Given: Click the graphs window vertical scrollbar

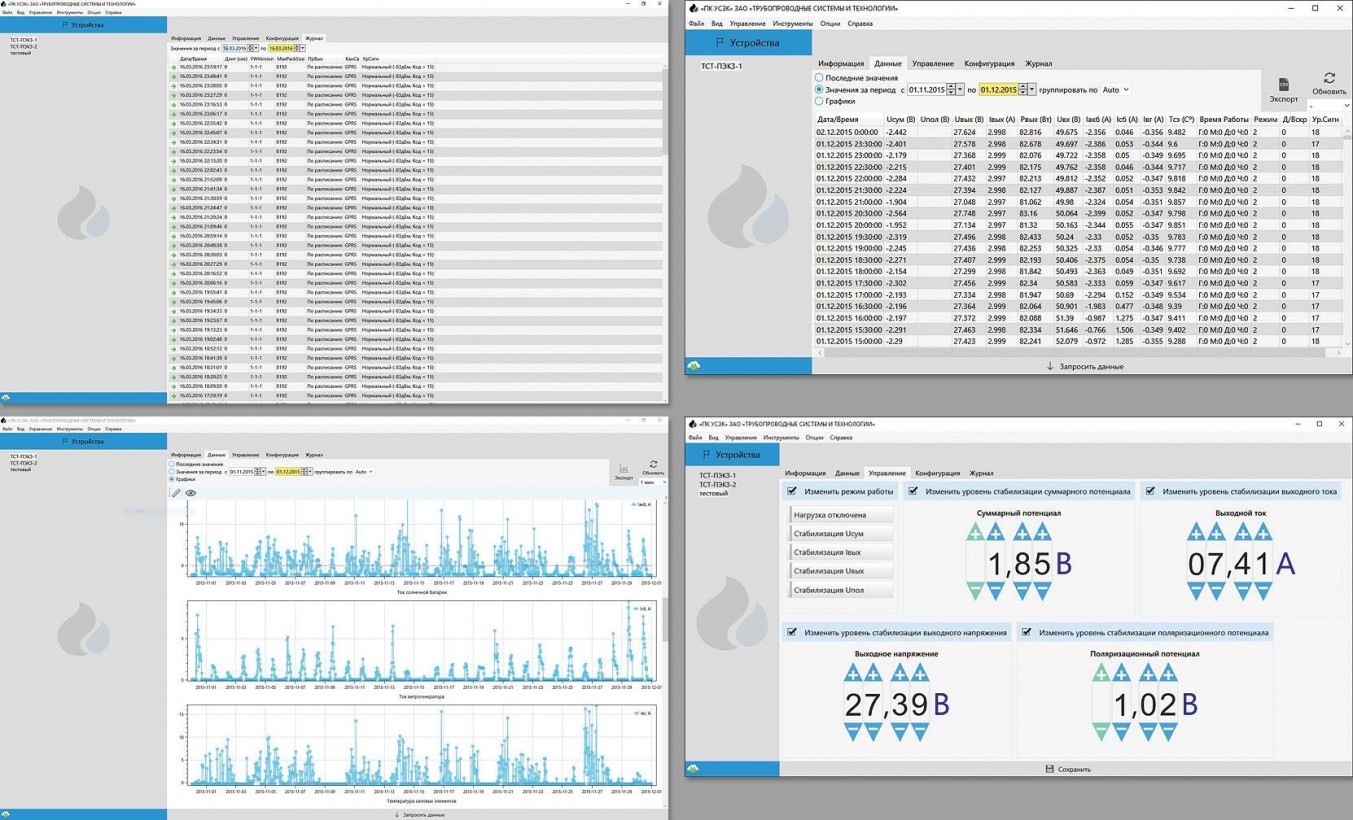Looking at the screenshot, I should (663, 620).
